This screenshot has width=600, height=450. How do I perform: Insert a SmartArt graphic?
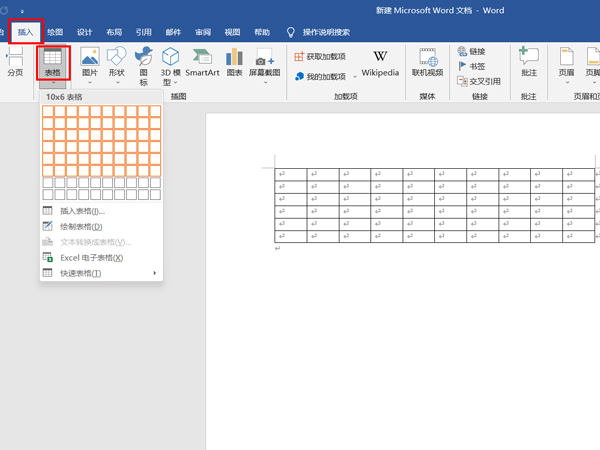point(202,63)
